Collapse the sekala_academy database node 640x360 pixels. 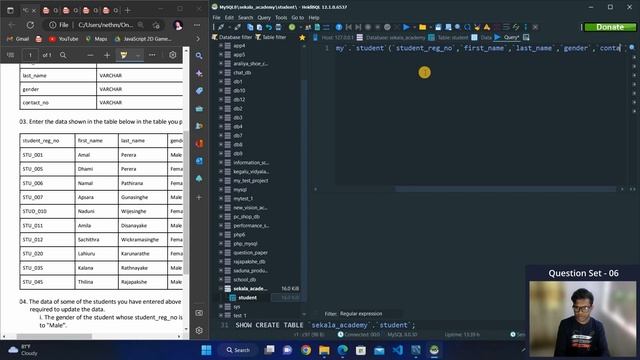(221, 289)
